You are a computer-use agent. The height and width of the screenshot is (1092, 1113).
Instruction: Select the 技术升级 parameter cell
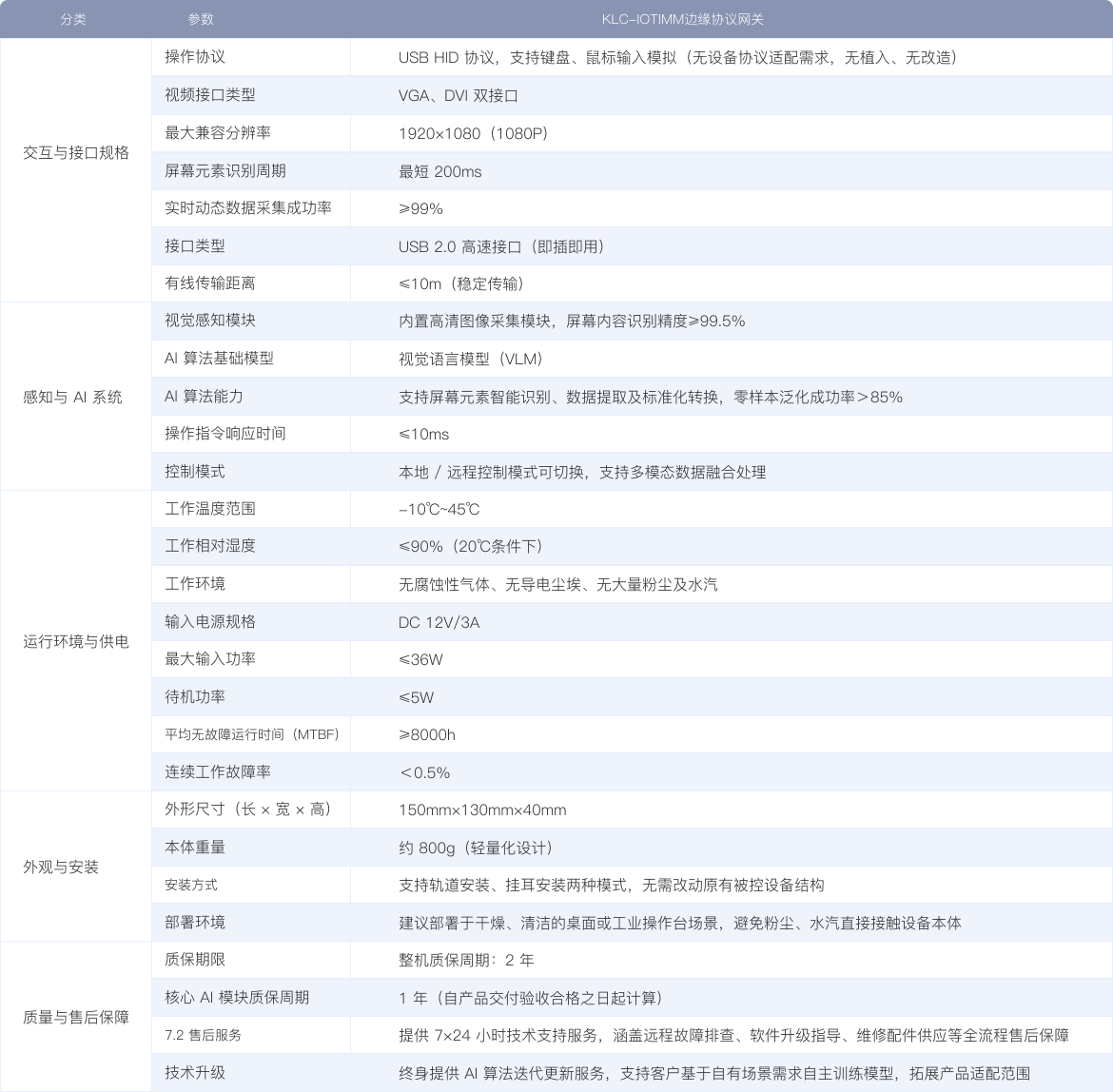point(195,1072)
